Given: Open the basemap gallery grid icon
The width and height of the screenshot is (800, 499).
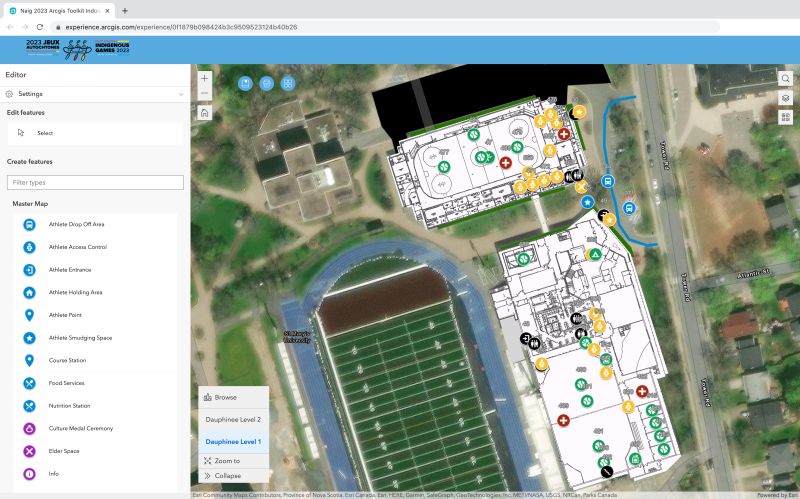Looking at the screenshot, I should tap(785, 117).
